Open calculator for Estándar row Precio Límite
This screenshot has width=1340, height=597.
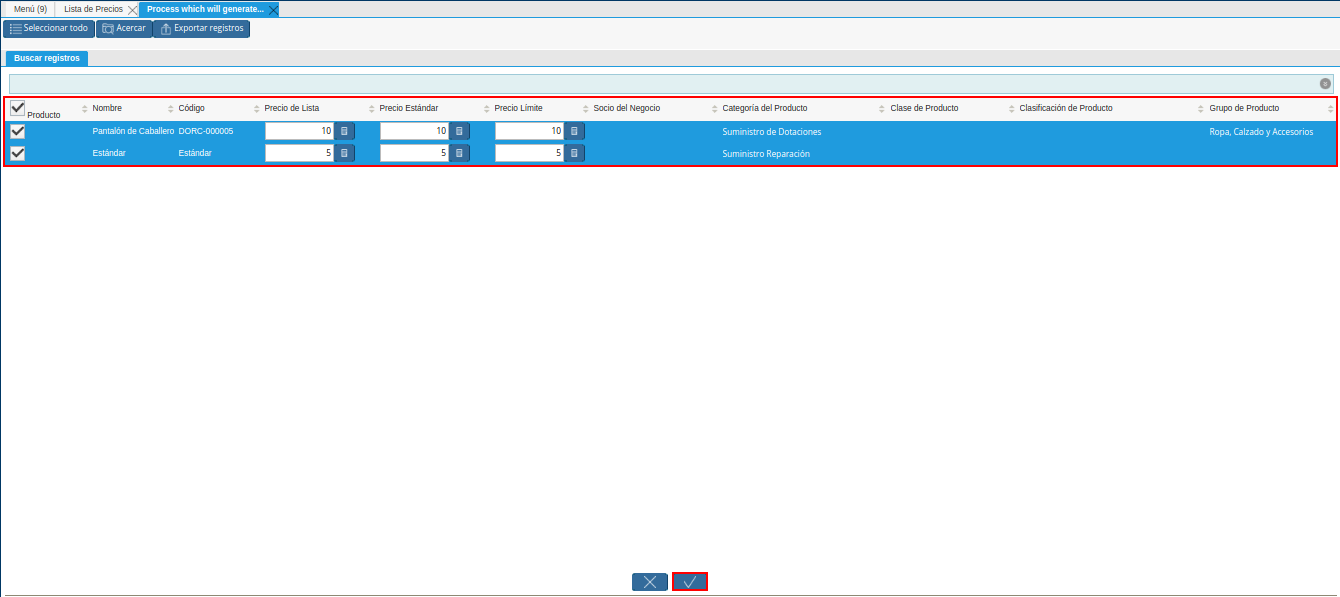pyautogui.click(x=574, y=153)
